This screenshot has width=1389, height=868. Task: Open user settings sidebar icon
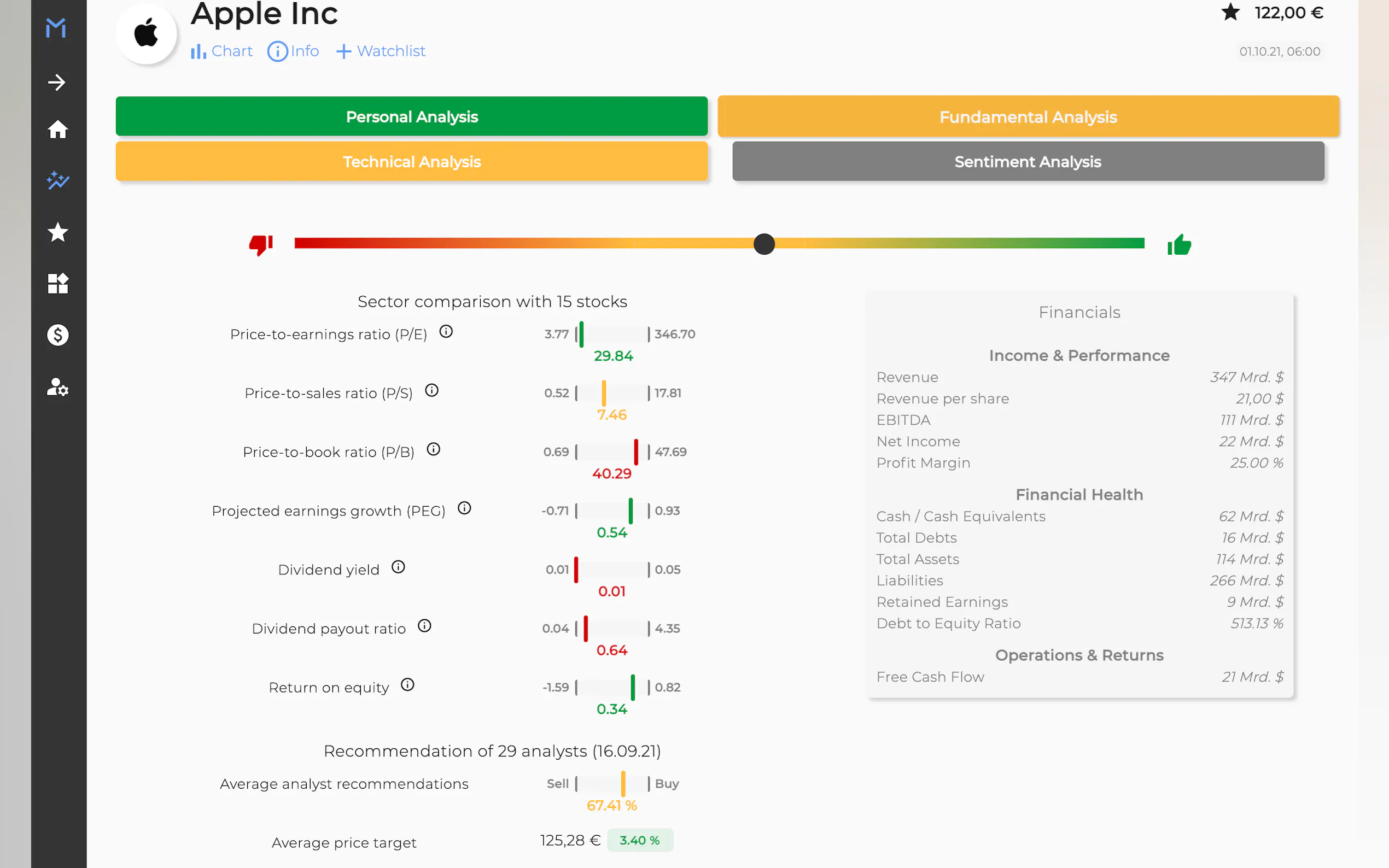coord(57,387)
